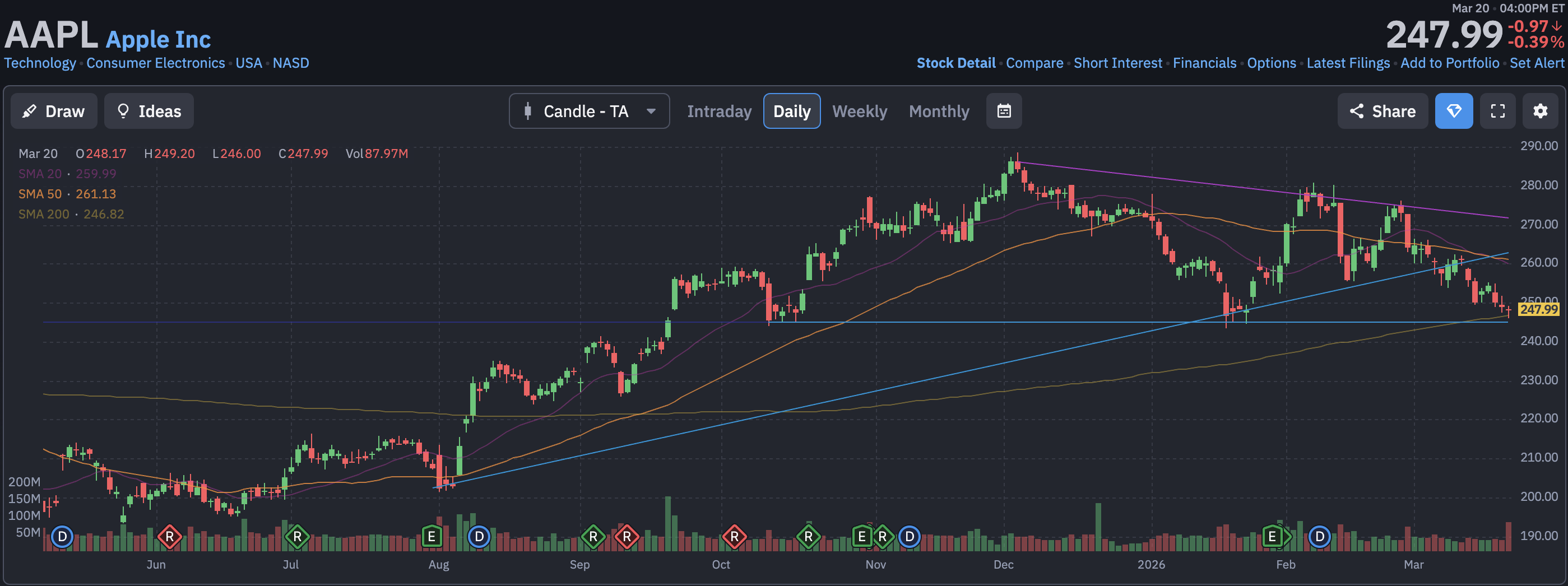Switch to the Monthly timeframe
Viewport: 1568px width, 586px height.
pos(939,111)
